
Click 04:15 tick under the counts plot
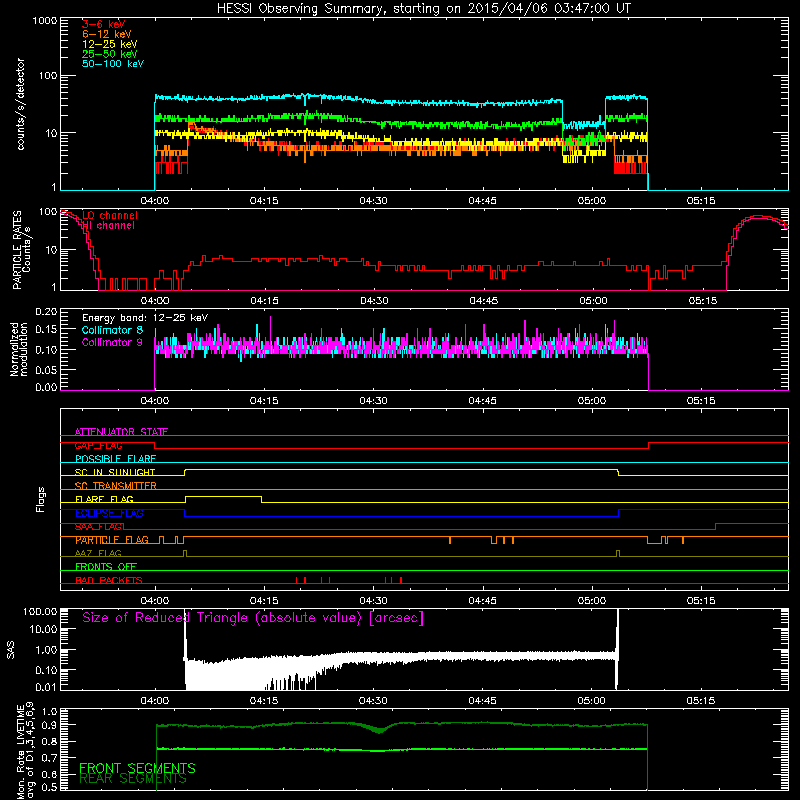click(x=264, y=201)
